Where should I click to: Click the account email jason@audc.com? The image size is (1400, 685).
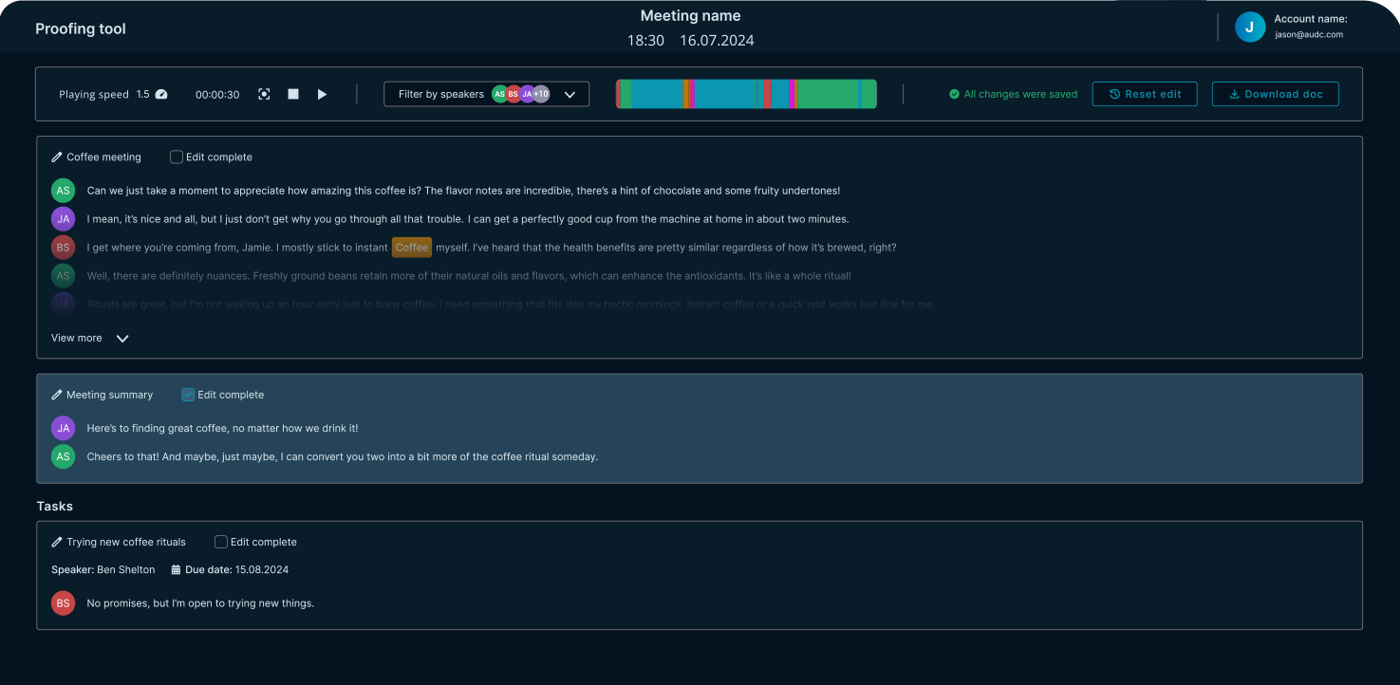click(x=1308, y=34)
